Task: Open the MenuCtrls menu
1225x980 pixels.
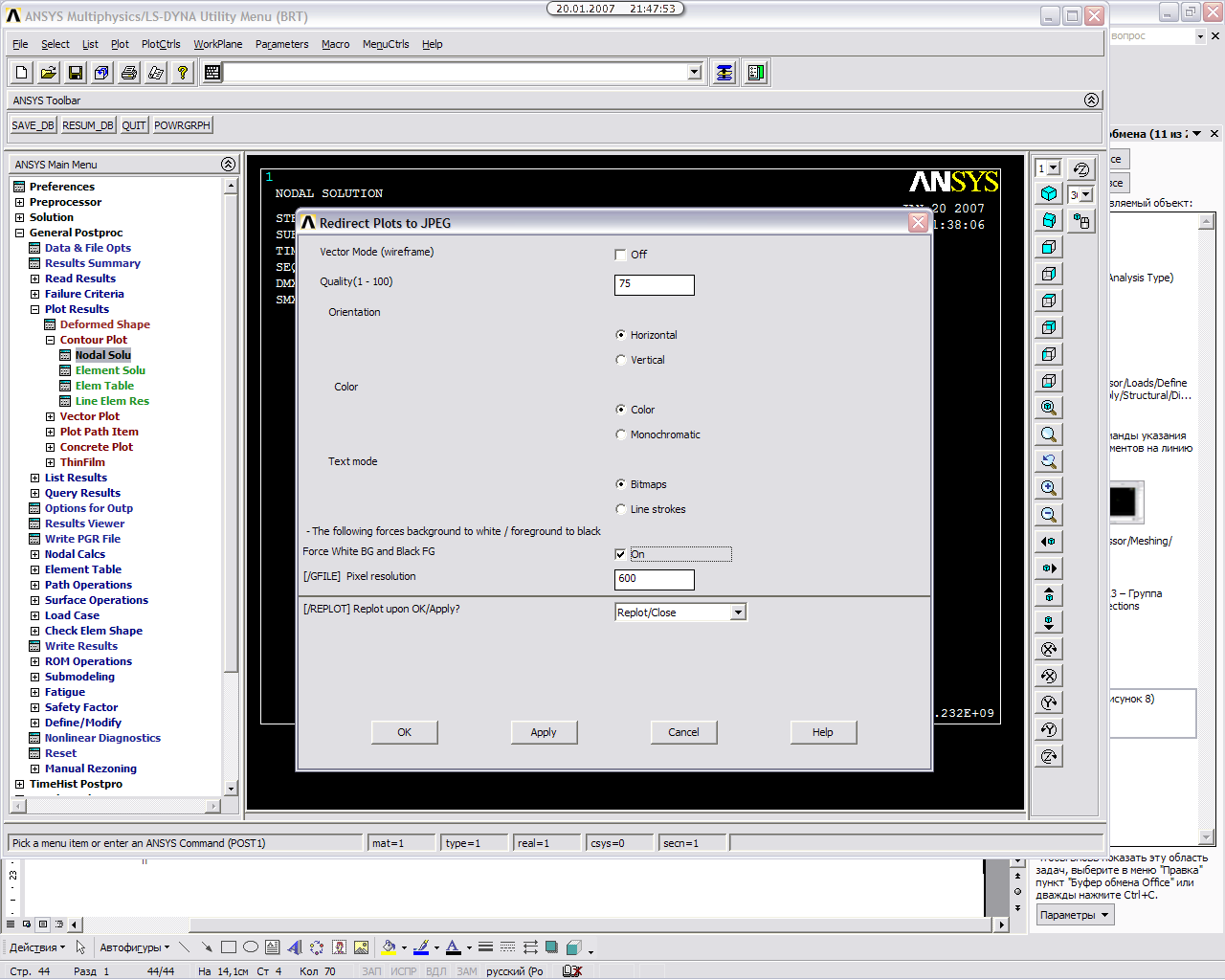Action: point(386,44)
